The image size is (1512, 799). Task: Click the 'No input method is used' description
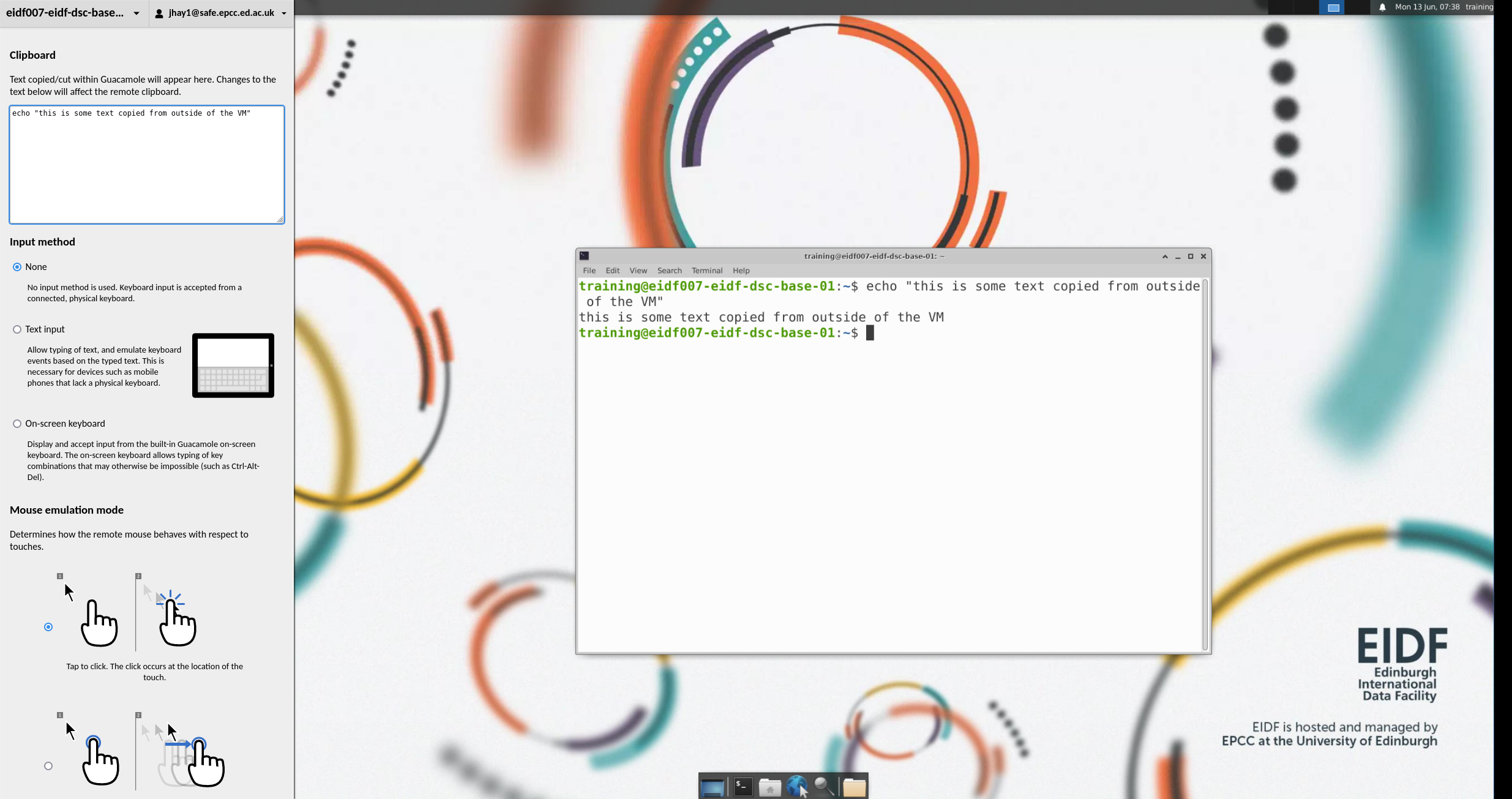coord(135,293)
